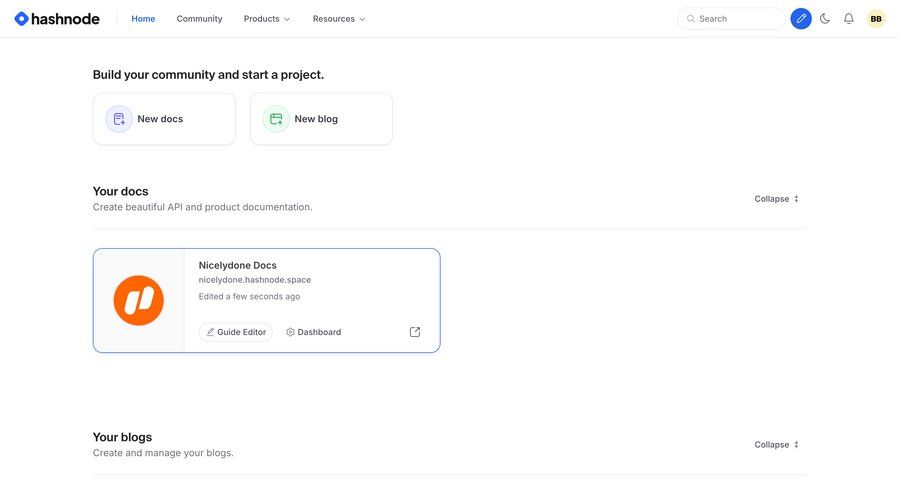The image size is (900, 484).
Task: Click the New blog icon
Action: coord(276,119)
